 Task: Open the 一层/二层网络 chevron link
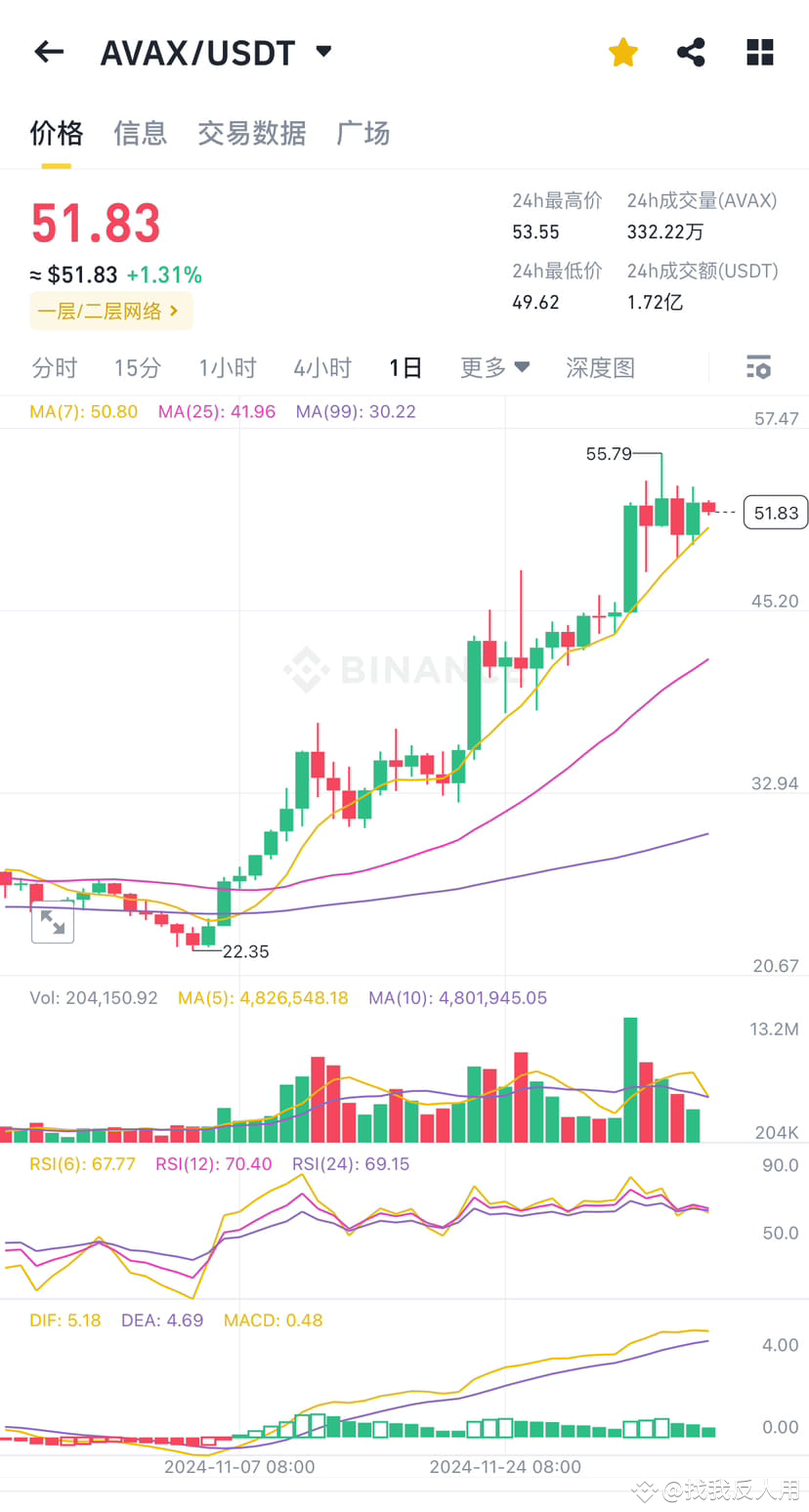tap(110, 310)
